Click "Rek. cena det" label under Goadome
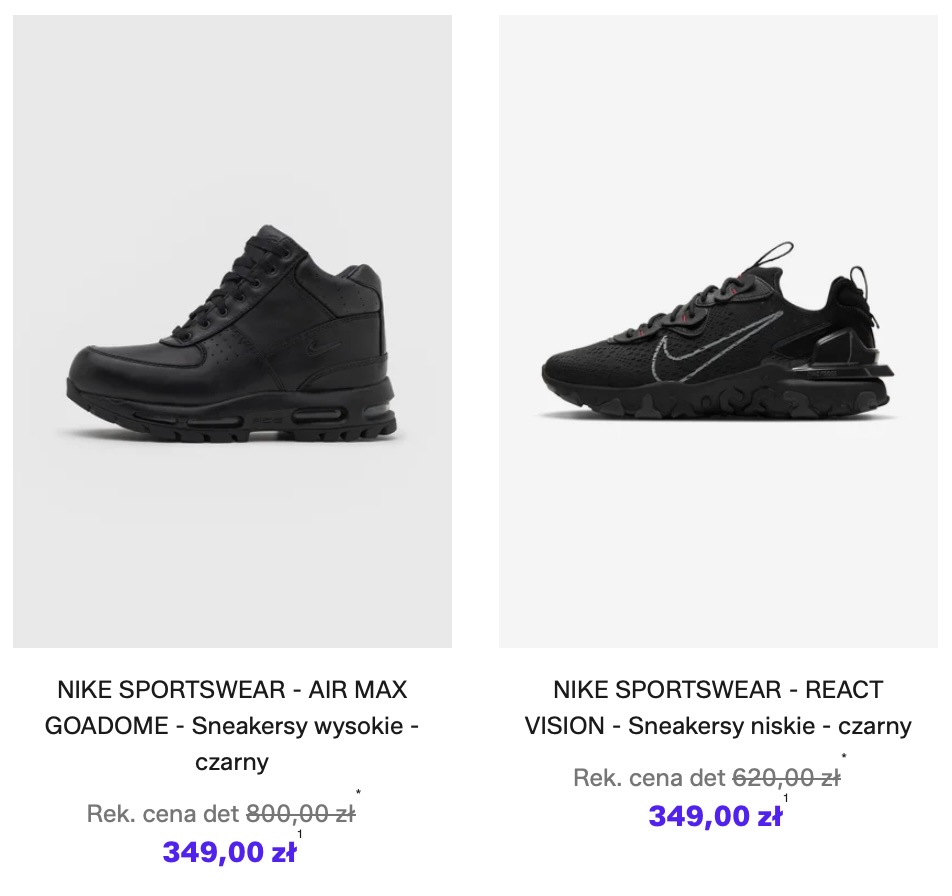This screenshot has height=896, width=952. pyautogui.click(x=163, y=814)
